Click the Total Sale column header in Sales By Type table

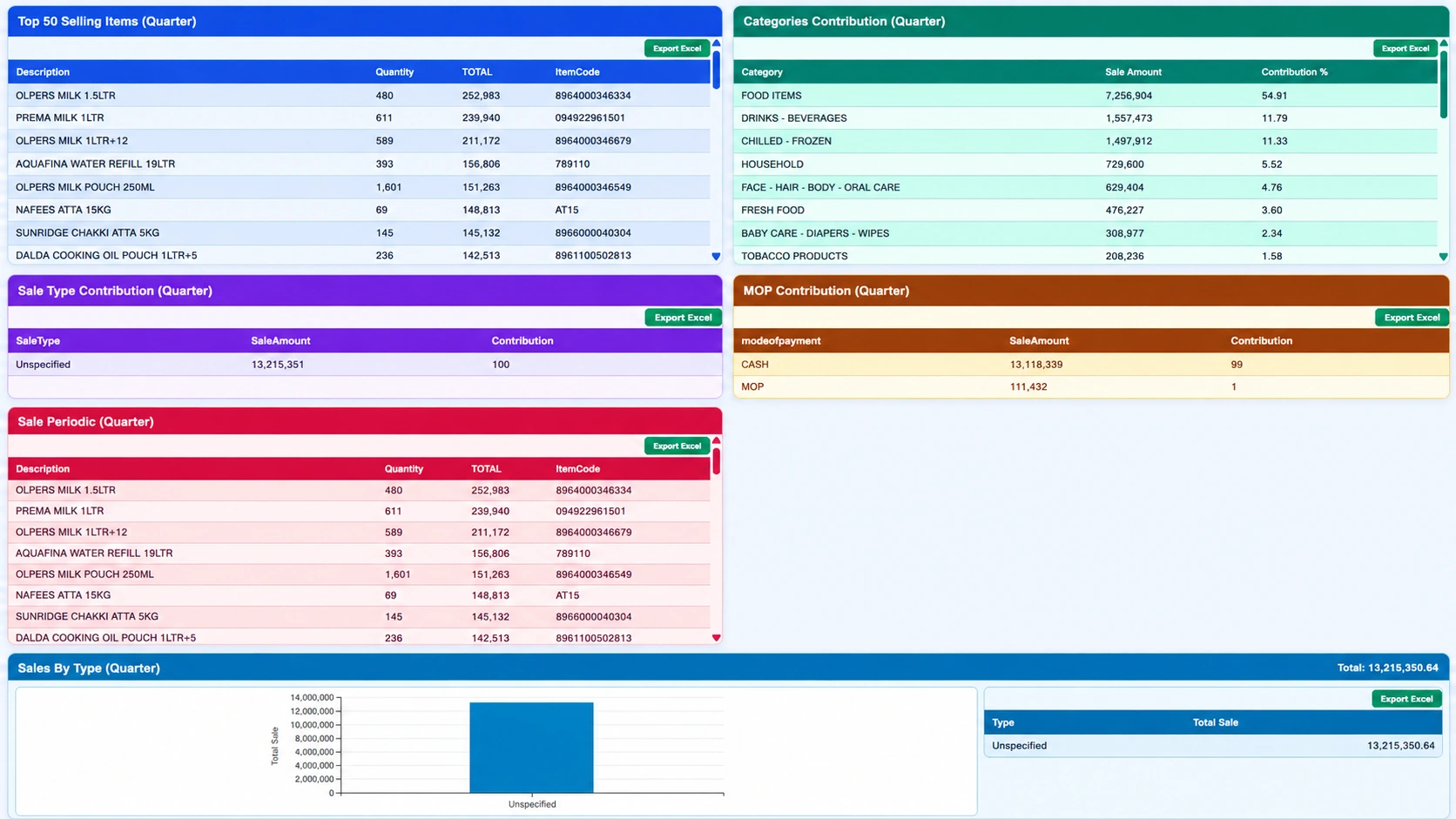tap(1216, 722)
